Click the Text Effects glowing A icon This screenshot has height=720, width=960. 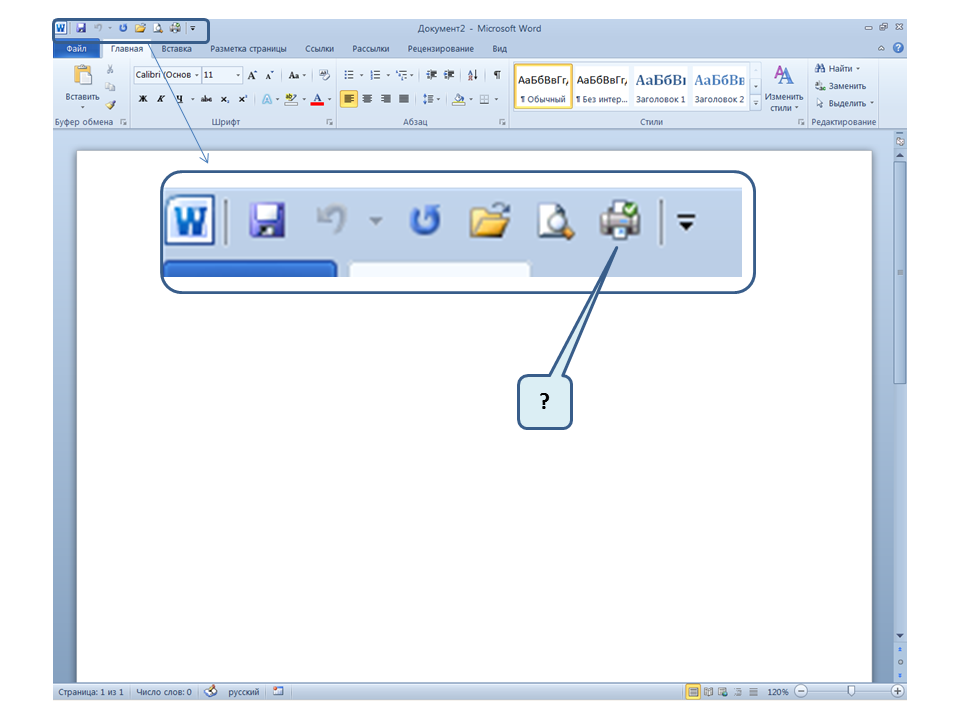[x=267, y=99]
